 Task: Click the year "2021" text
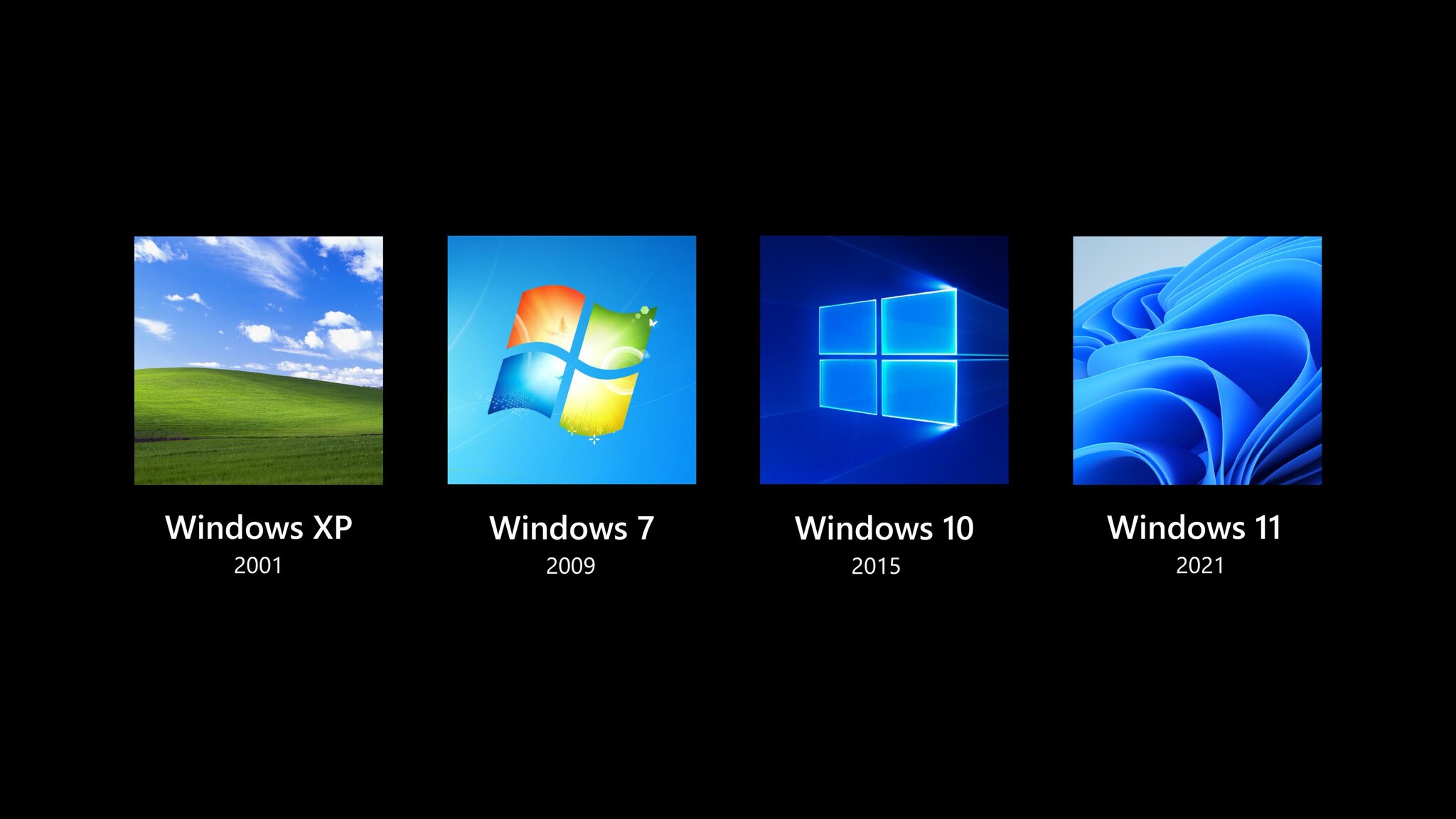click(x=1200, y=566)
